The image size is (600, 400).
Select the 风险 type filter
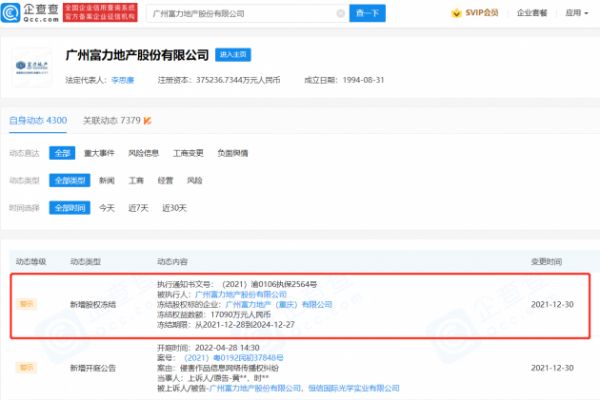pyautogui.click(x=194, y=180)
